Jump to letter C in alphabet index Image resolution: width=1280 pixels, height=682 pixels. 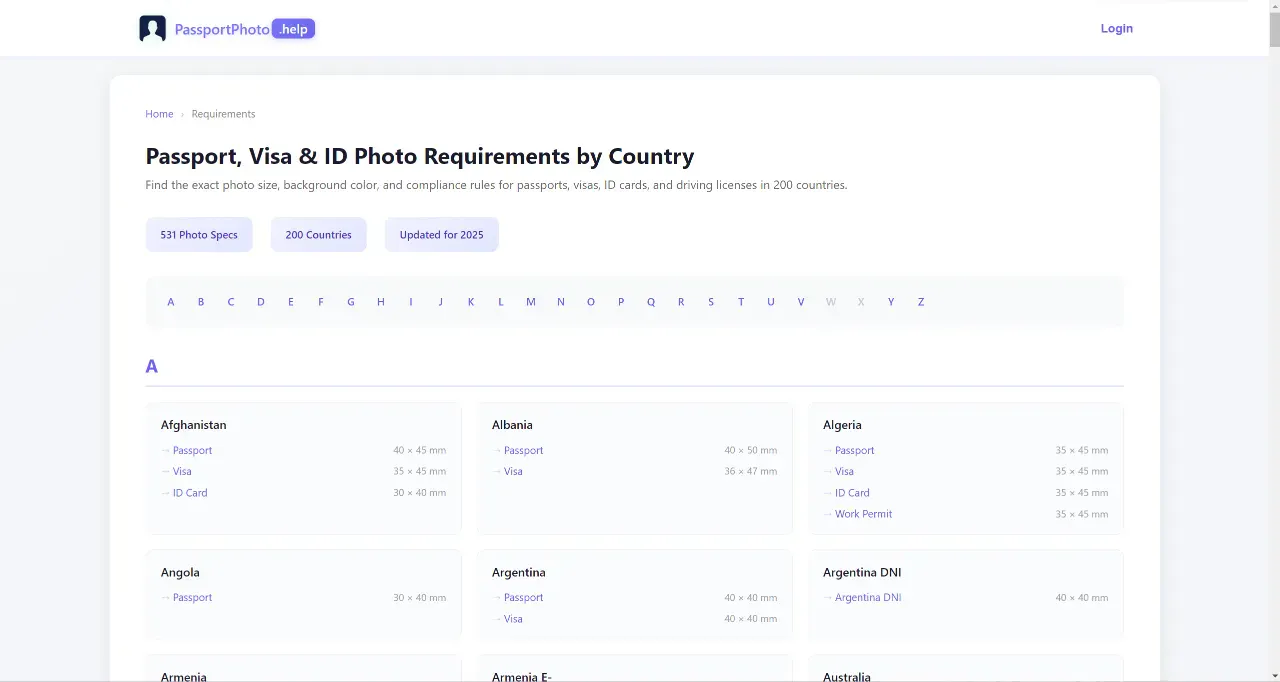pos(231,302)
